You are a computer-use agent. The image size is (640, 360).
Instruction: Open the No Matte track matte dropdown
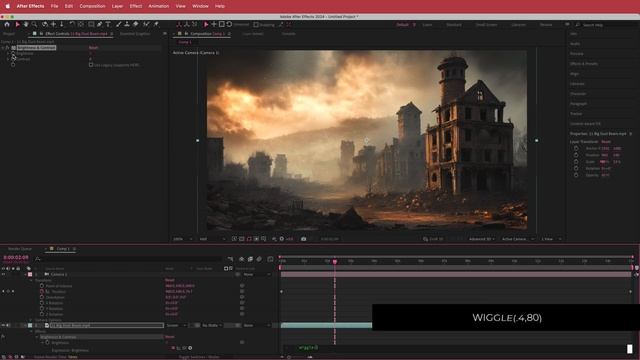click(x=212, y=325)
